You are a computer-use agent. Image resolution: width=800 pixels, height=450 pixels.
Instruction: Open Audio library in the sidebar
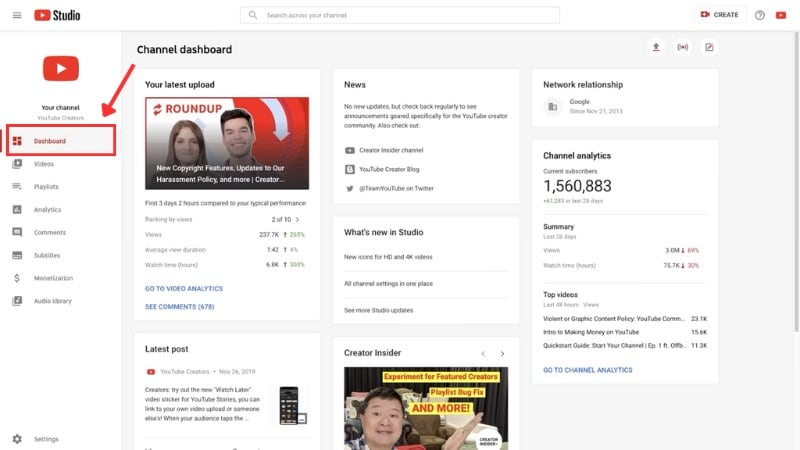[x=61, y=301]
